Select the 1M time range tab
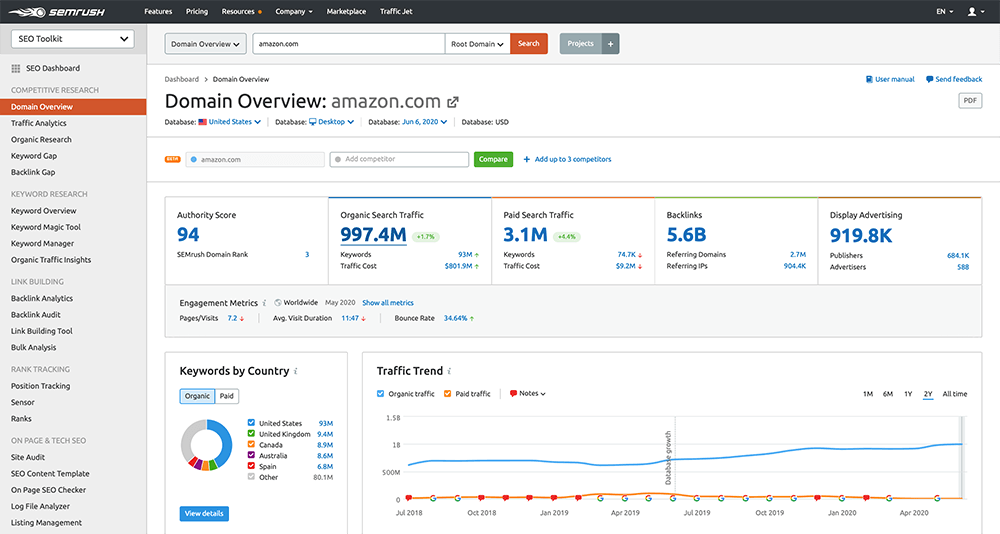Viewport: 1000px width, 534px height. click(x=868, y=394)
